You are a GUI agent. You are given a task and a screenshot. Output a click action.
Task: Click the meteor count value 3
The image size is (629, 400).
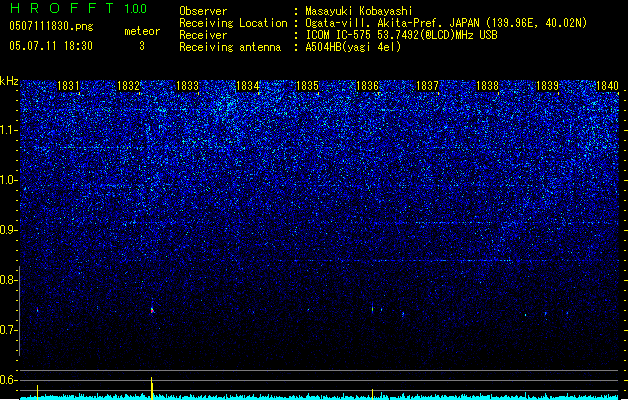pyautogui.click(x=142, y=46)
